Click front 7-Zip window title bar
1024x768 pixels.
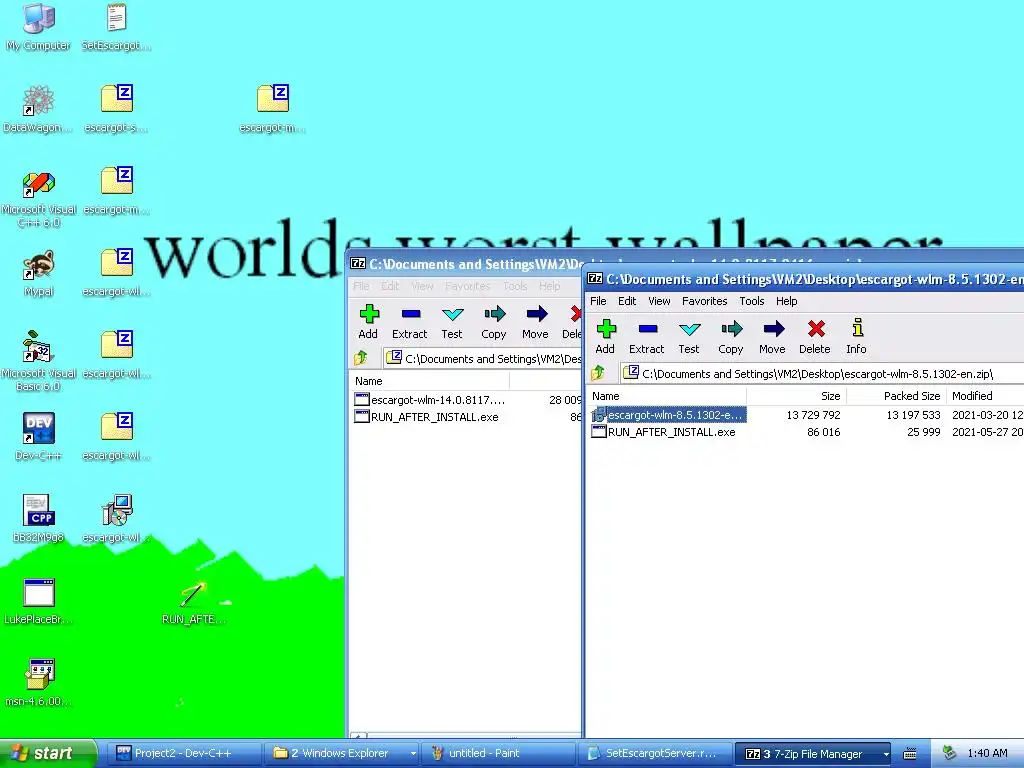coord(805,279)
